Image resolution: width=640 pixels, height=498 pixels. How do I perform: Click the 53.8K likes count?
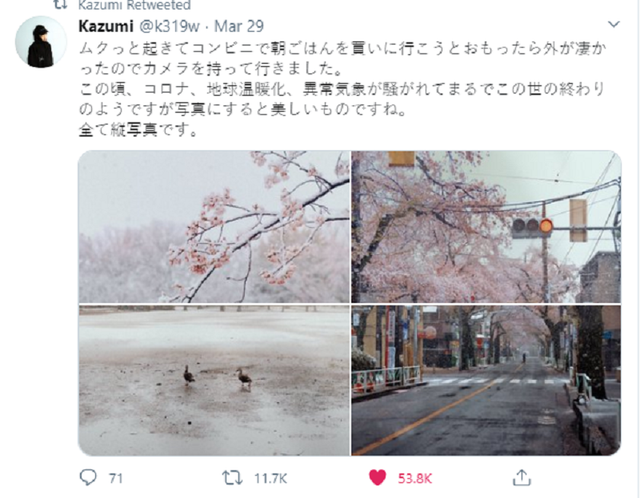[x=415, y=478]
